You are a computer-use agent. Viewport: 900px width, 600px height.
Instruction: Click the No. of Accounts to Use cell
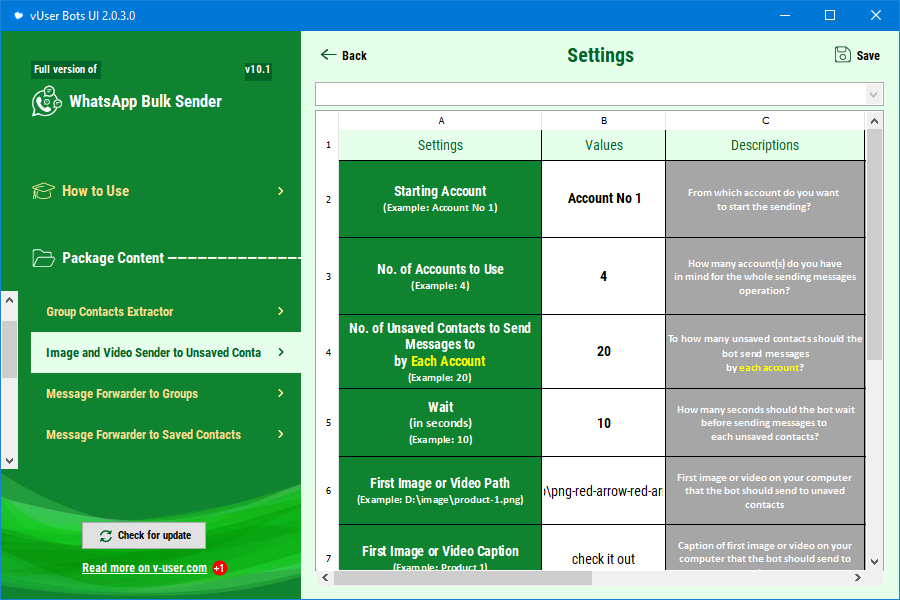(440, 276)
